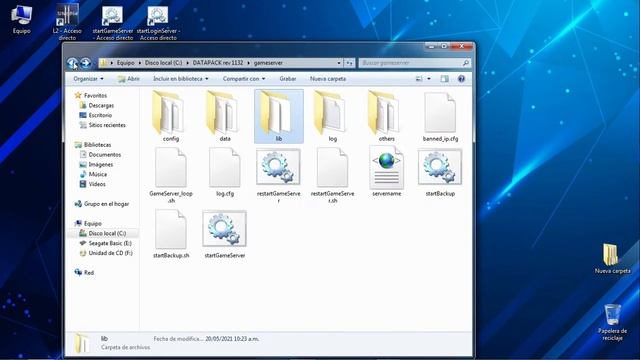The image size is (640, 360).
Task: Select the GameServer_loop.sh file
Action: coord(171,176)
